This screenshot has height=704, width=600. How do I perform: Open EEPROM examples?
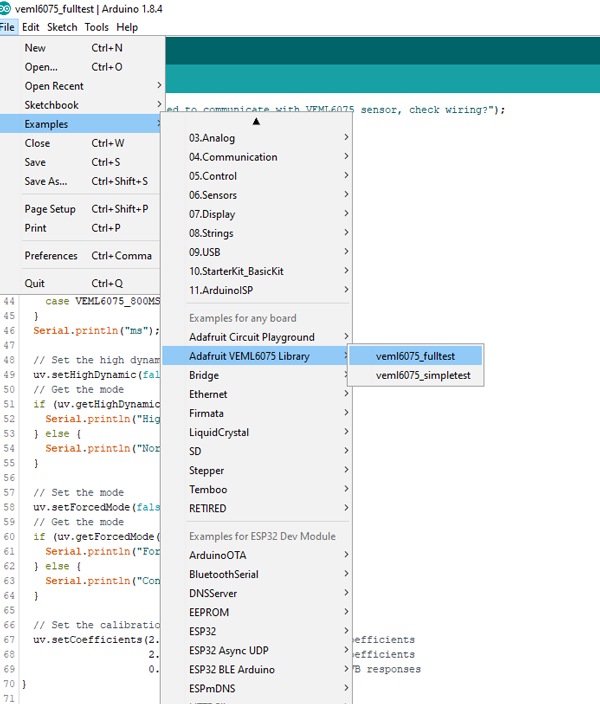tap(256, 612)
